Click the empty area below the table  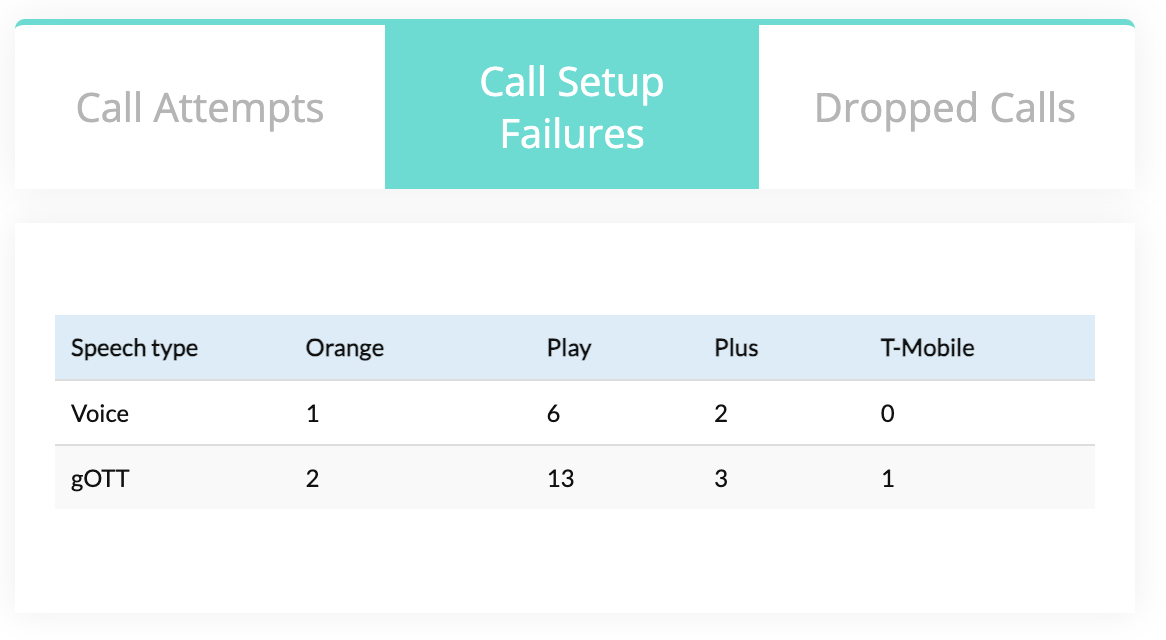(x=575, y=561)
